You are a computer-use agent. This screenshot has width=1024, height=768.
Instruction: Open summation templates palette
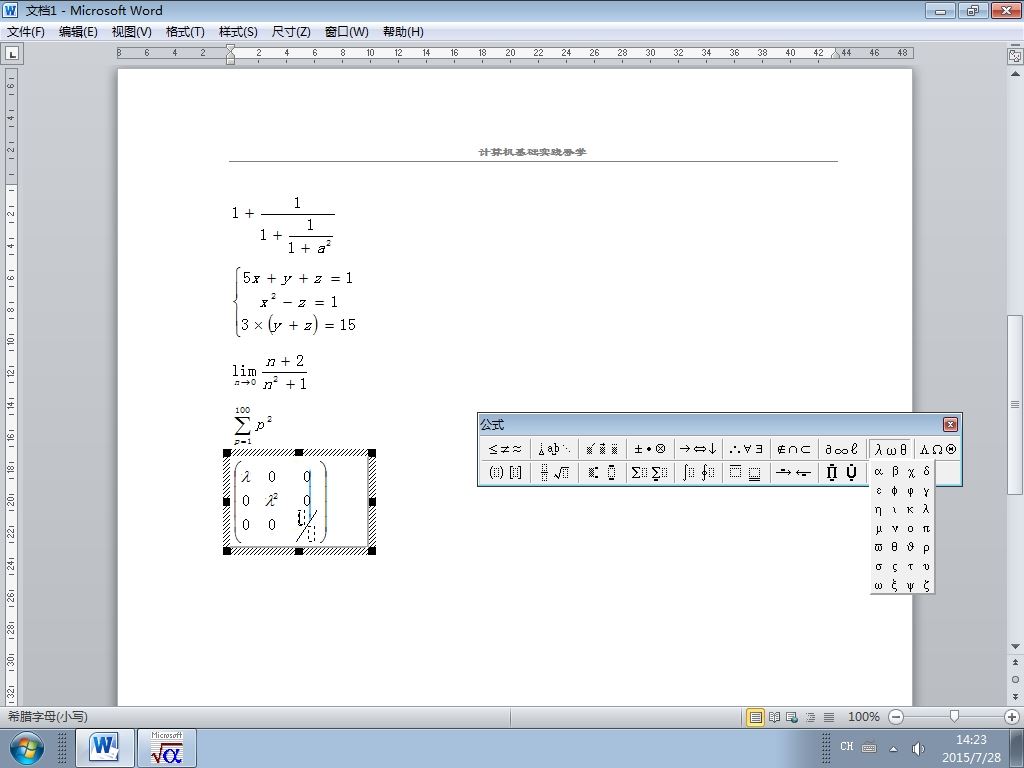(649, 472)
